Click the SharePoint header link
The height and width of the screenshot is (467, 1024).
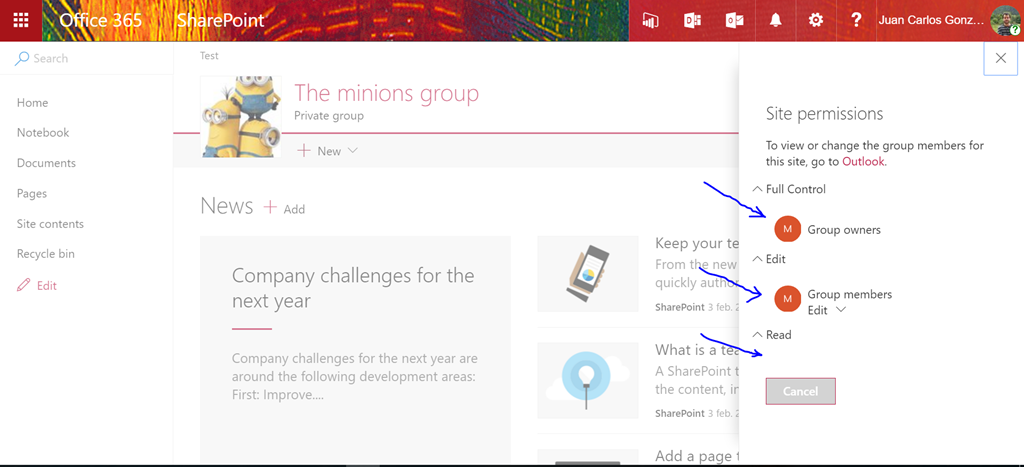[221, 20]
